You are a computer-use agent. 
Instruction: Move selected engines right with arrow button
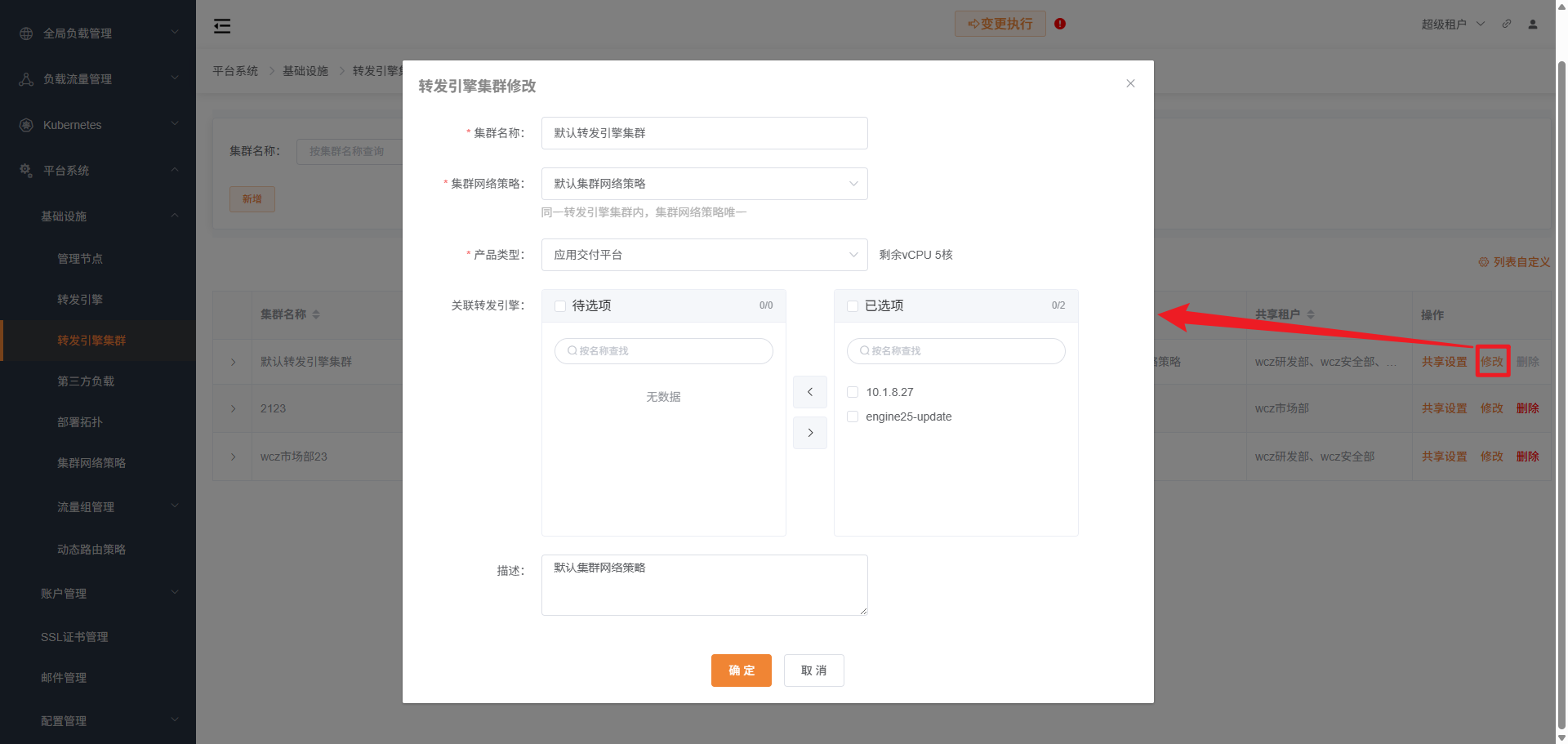click(810, 433)
